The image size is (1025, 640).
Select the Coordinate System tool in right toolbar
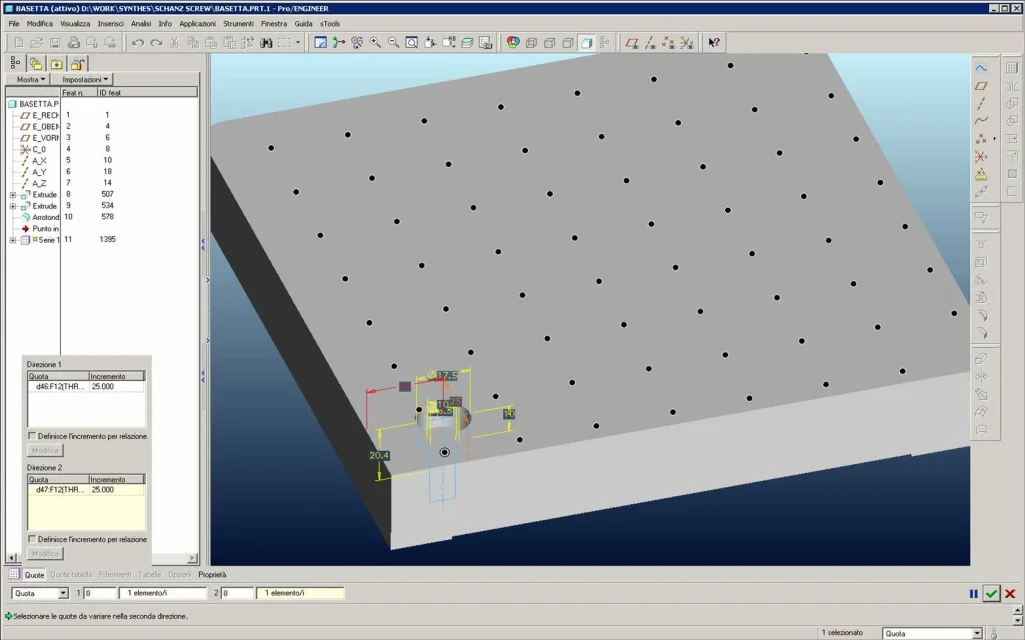tap(981, 156)
